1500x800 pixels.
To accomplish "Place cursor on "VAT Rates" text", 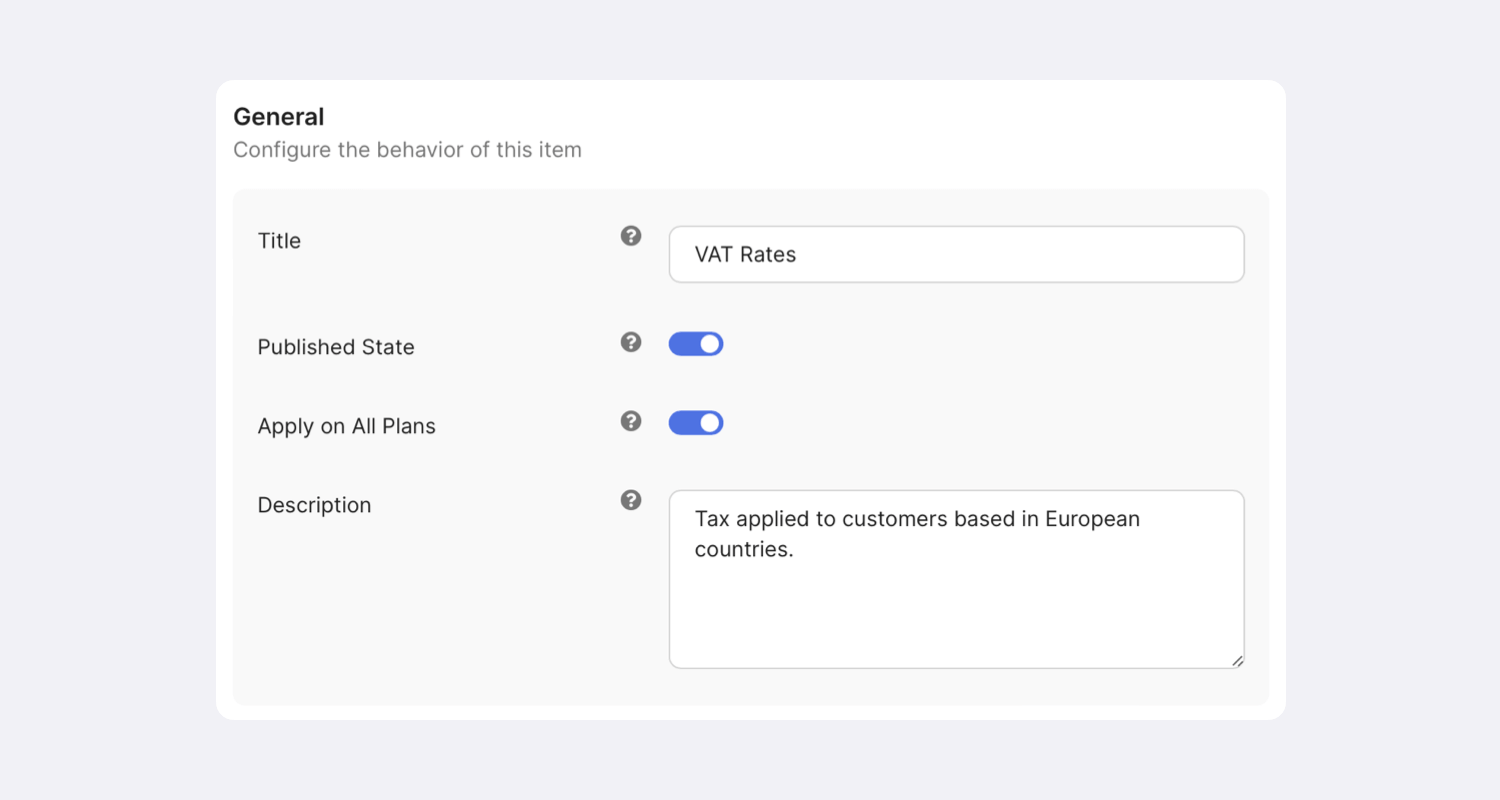I will coord(745,255).
